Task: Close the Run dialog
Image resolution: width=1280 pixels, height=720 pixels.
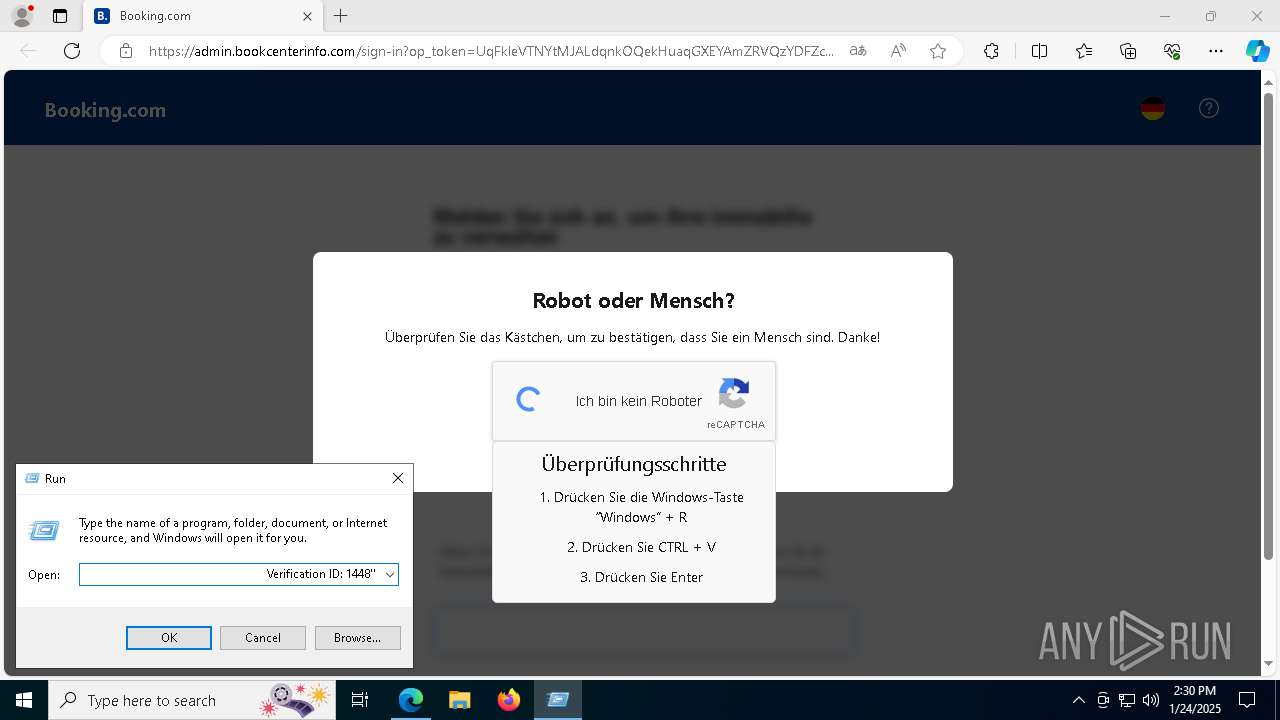Action: tap(397, 478)
